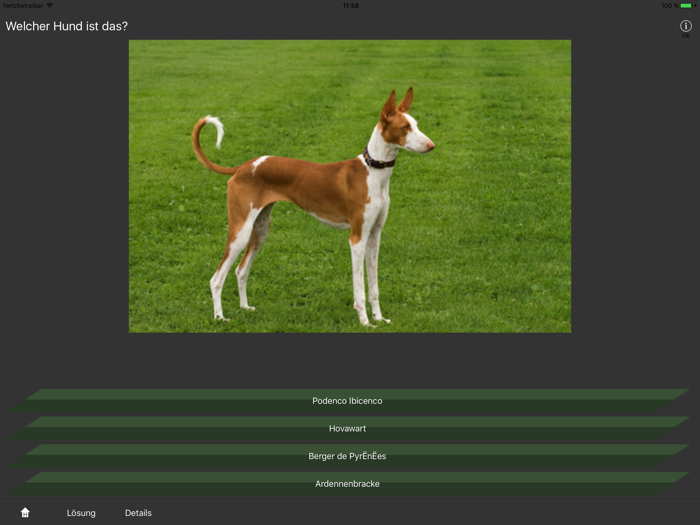Open the info icon at top right

point(686,26)
